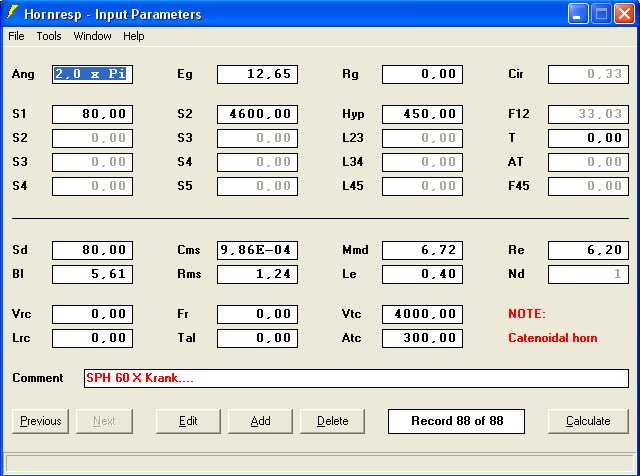Open the Help menu
Image resolution: width=640 pixels, height=476 pixels.
tap(134, 36)
